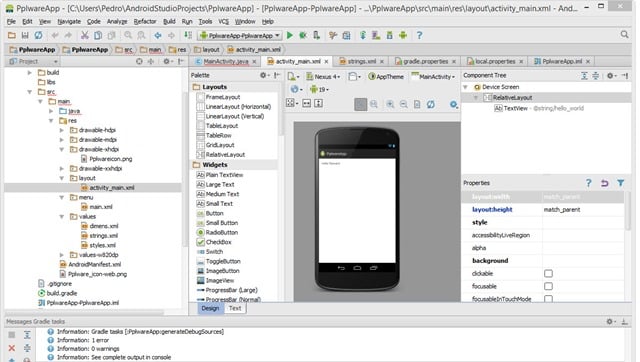Filter properties with funnel icon
This screenshot has width=640, height=362.
(x=620, y=183)
